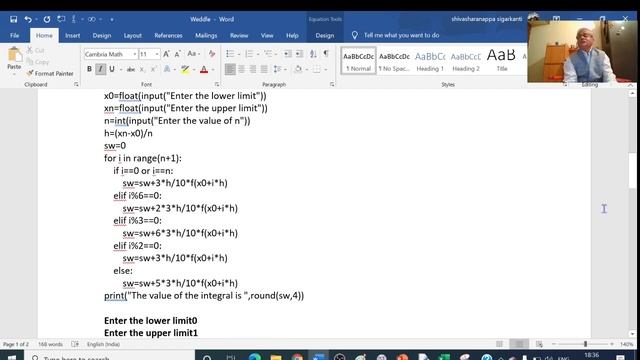Align text to the right
Image resolution: width=640 pixels, height=360 pixels.
point(253,69)
